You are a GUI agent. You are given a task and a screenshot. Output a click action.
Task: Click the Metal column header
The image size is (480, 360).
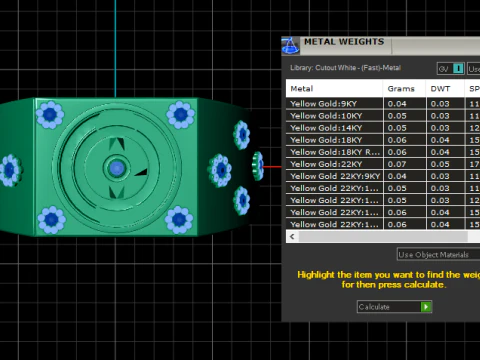tap(334, 89)
